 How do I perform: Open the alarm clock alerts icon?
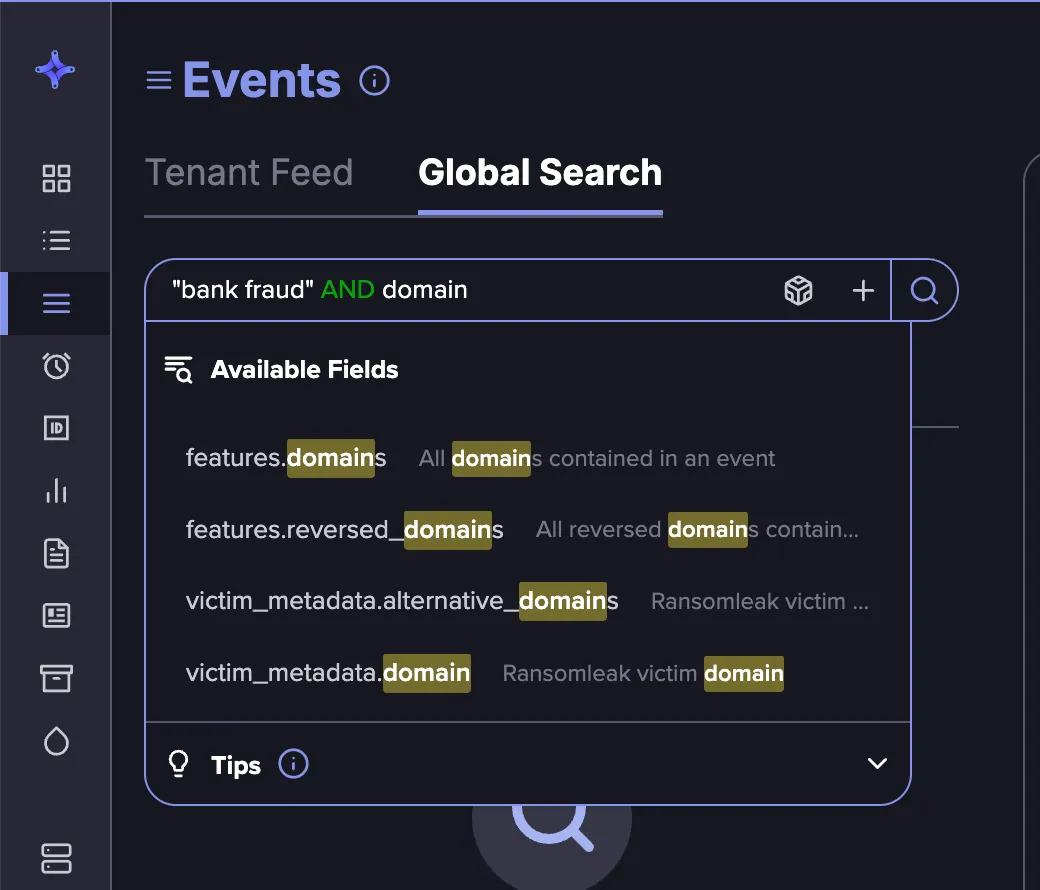(56, 365)
